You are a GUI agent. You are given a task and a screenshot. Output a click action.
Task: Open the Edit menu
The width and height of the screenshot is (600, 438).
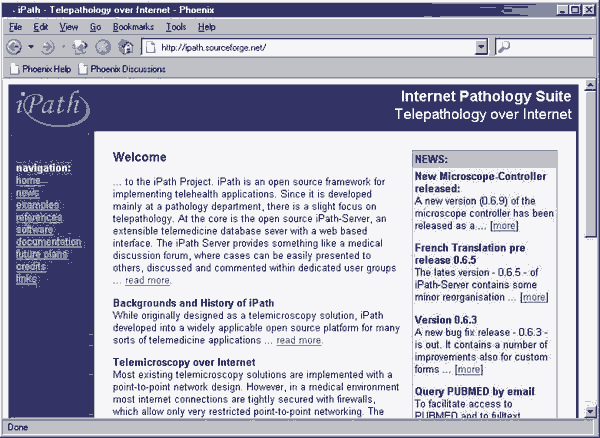point(41,27)
